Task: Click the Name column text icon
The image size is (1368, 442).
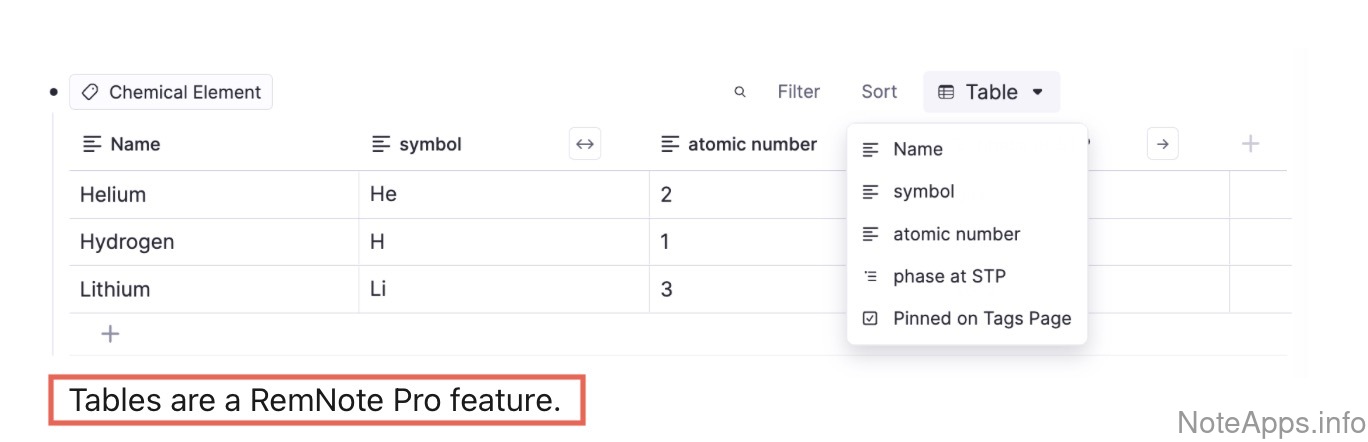Action: (x=91, y=144)
